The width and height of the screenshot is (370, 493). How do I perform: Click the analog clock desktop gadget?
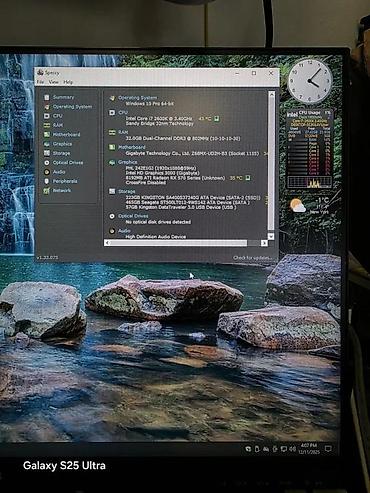click(x=310, y=80)
